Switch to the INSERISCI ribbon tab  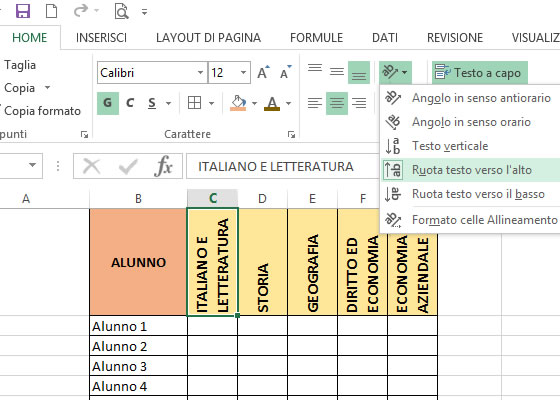point(101,38)
